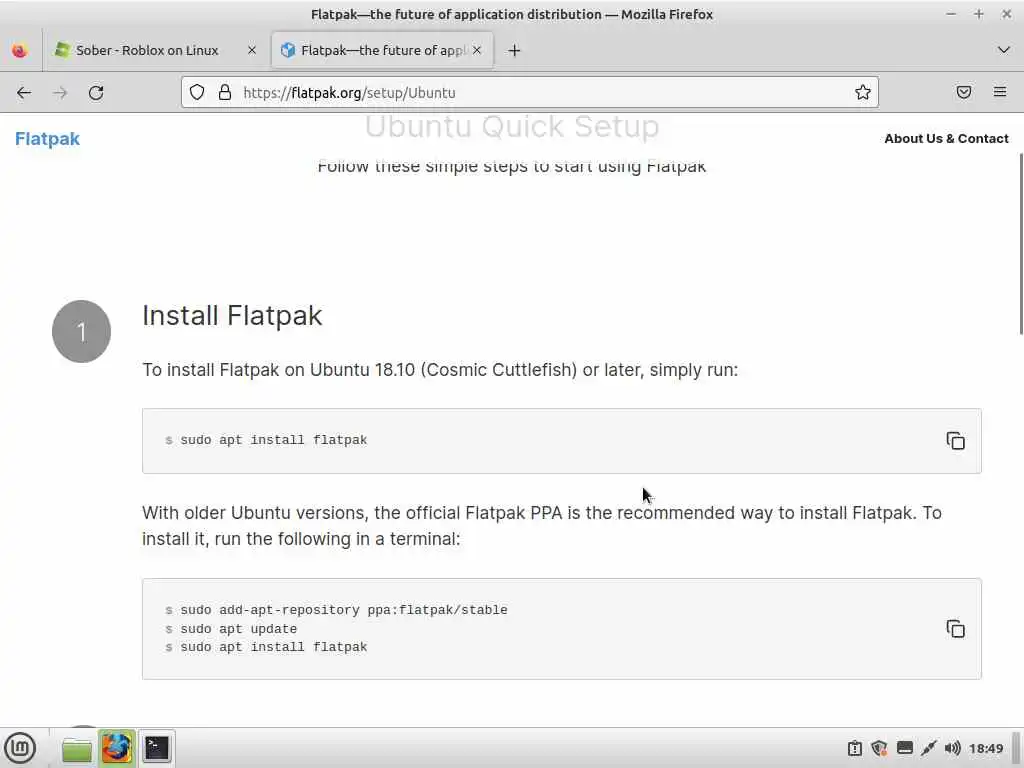Open Firefox View pinned tab
The width and height of the screenshot is (1024, 768).
click(x=20, y=50)
